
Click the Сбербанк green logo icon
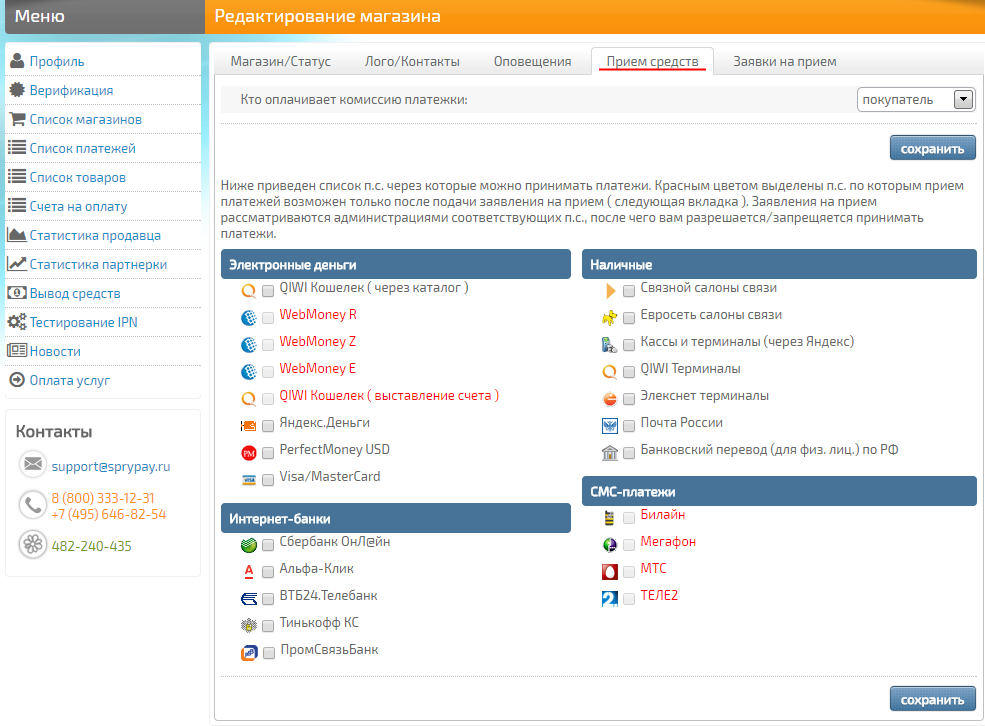(249, 544)
